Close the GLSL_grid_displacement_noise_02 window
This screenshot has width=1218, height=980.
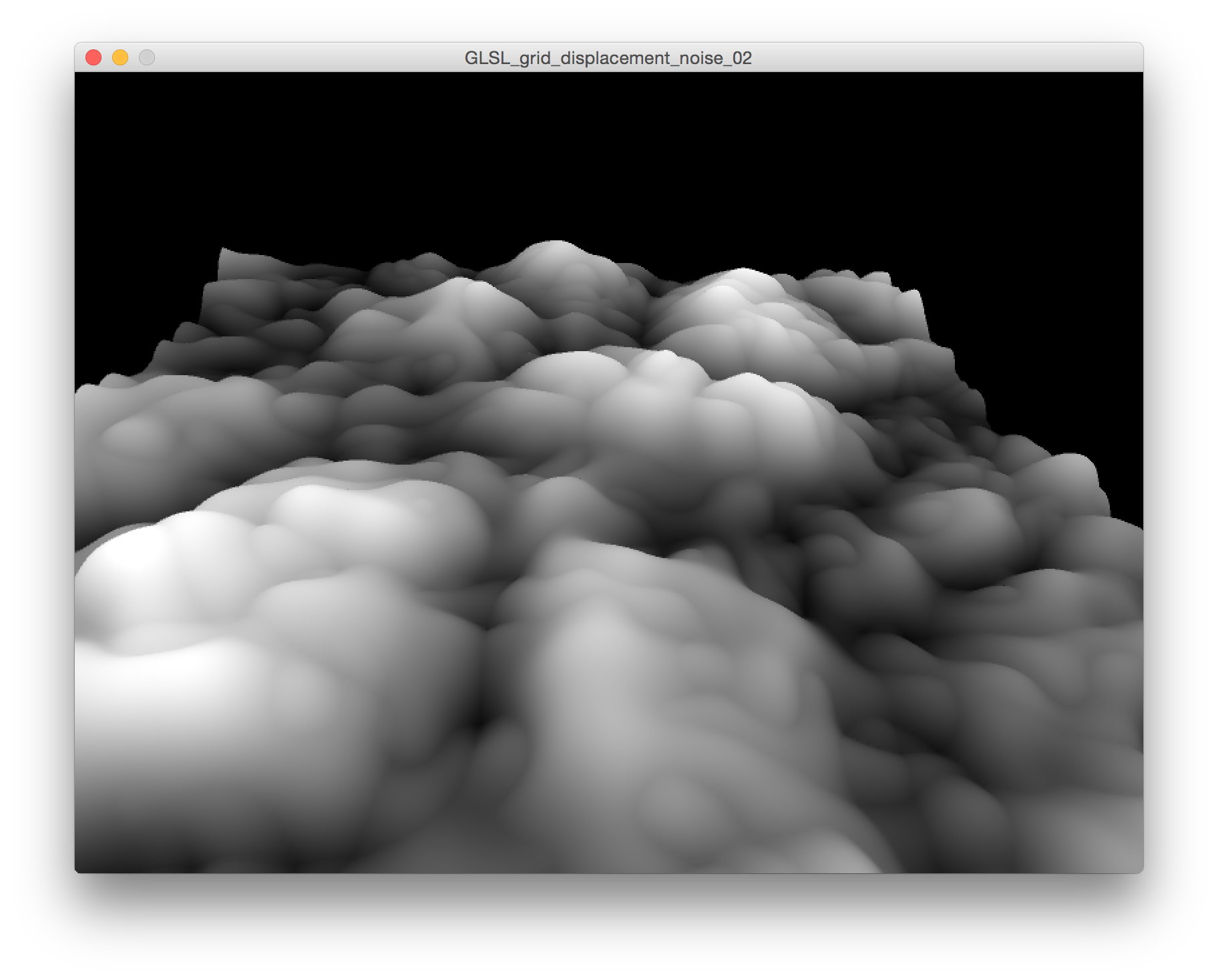tap(93, 58)
